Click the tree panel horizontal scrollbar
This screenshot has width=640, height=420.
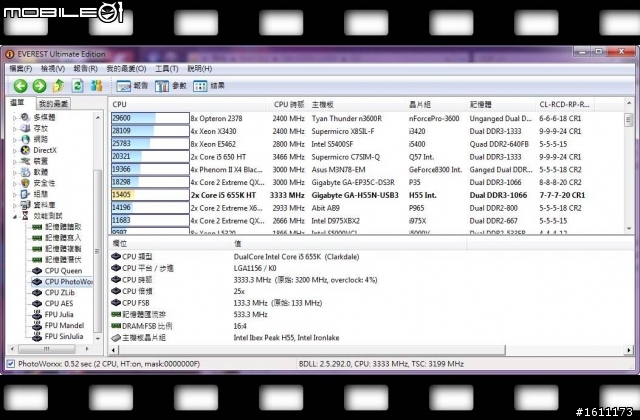pos(49,349)
